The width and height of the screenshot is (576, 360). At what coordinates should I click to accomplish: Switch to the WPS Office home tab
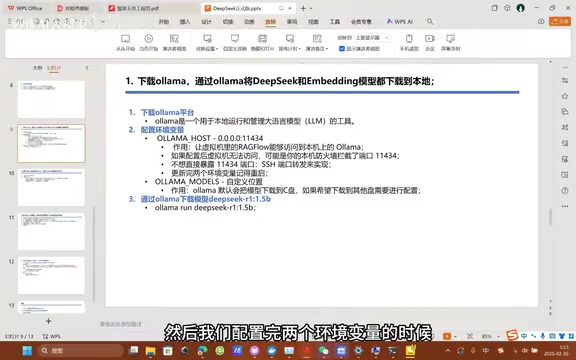pos(25,8)
